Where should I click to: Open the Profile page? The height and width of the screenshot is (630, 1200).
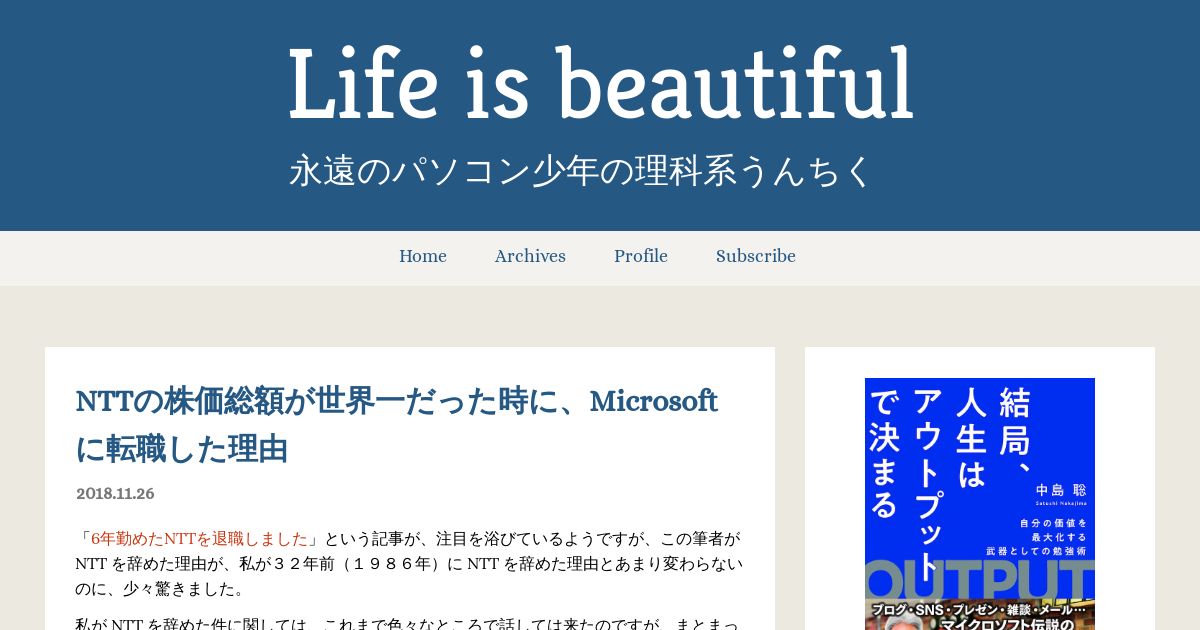641,257
